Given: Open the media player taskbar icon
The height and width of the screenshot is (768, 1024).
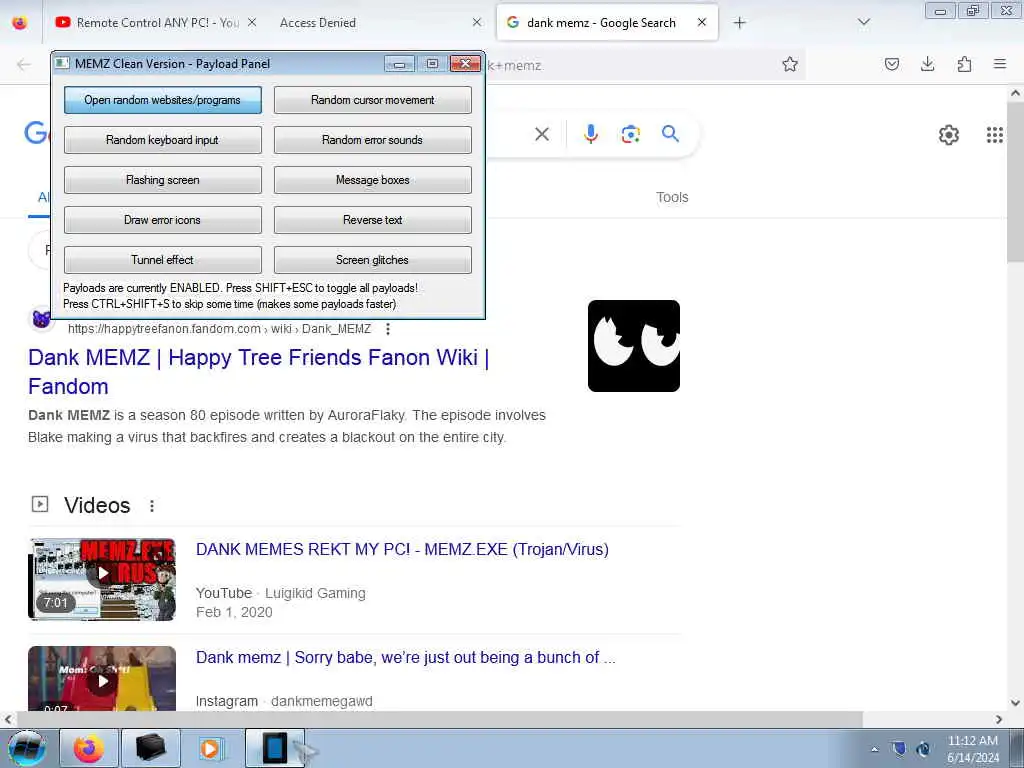Looking at the screenshot, I should [x=211, y=748].
